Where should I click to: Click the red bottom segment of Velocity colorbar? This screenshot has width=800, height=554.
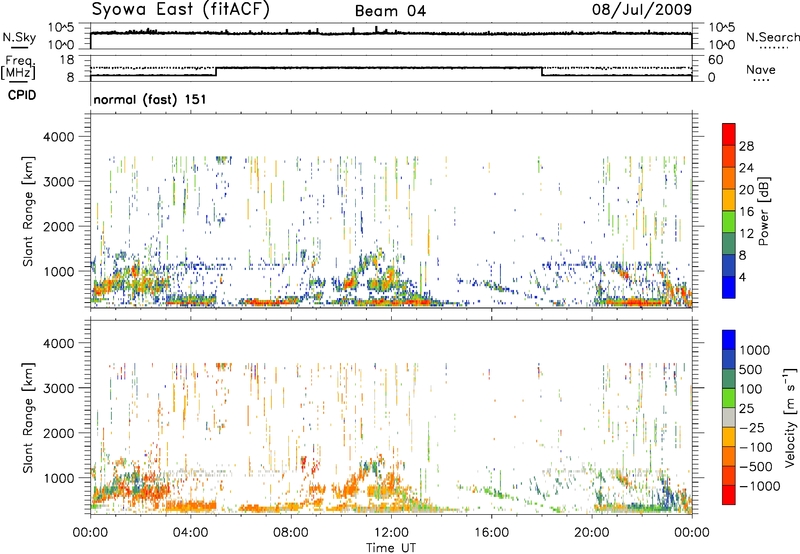[729, 495]
